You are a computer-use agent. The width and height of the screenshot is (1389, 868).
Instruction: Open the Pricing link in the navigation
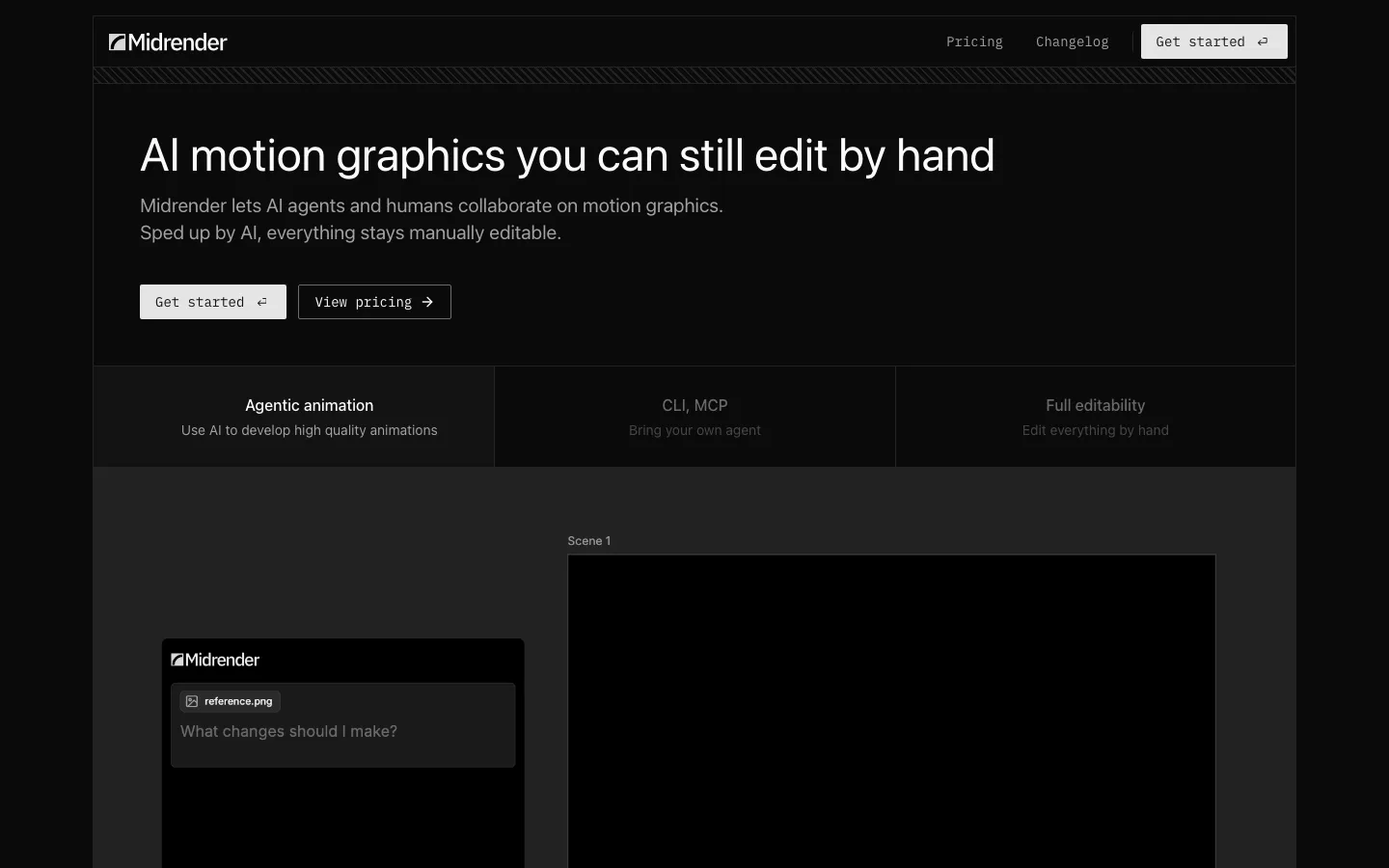974,41
